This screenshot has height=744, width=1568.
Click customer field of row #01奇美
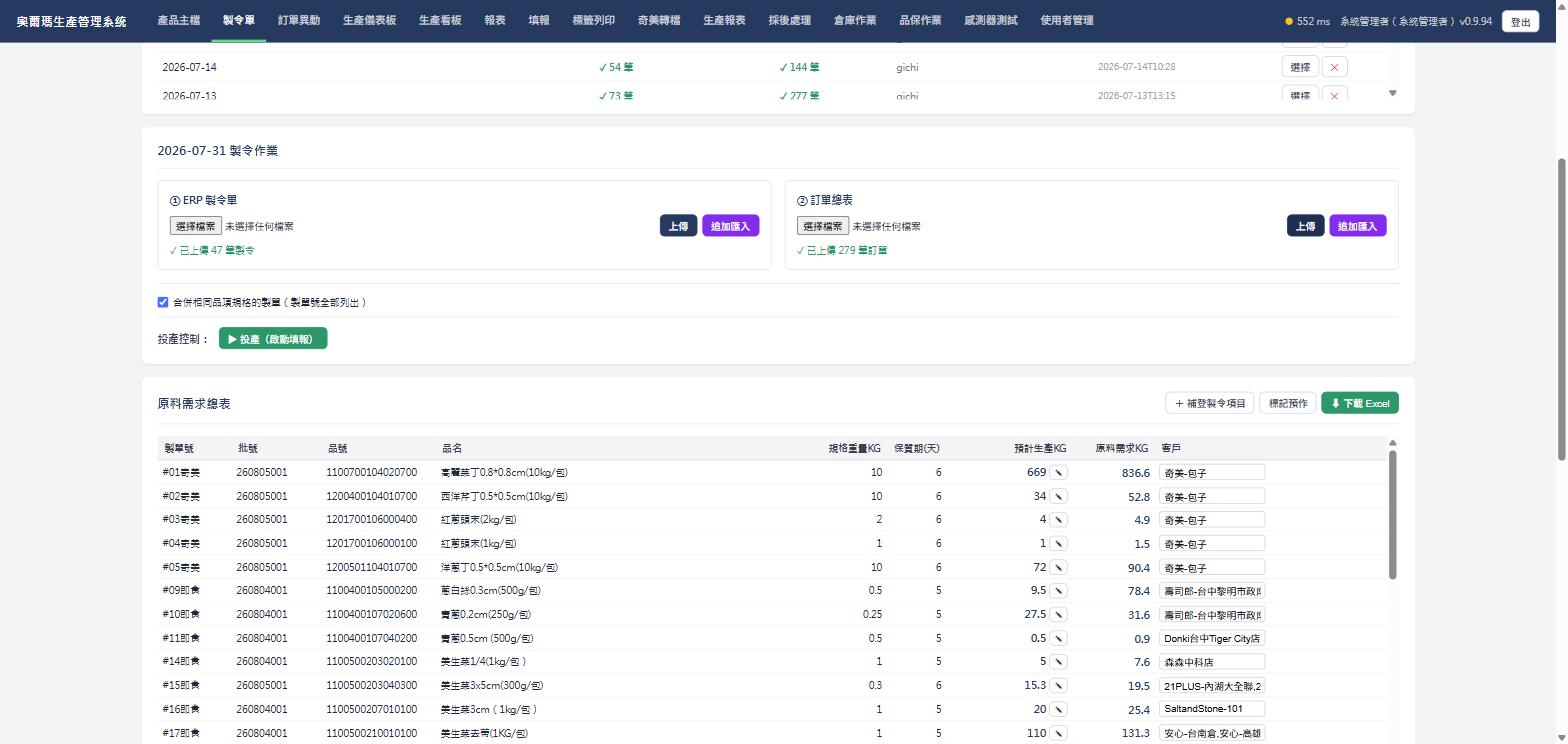click(1212, 472)
